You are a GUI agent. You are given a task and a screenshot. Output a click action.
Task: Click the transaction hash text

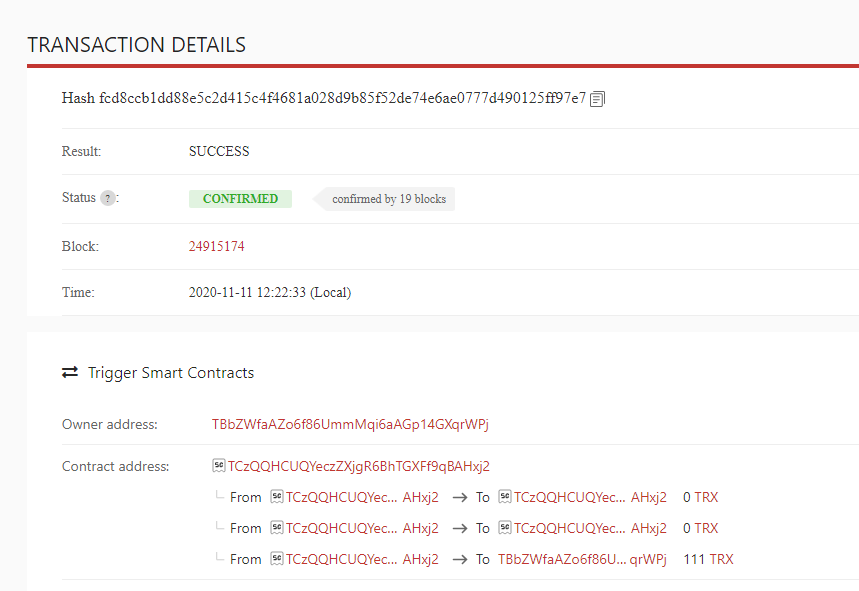click(x=342, y=99)
